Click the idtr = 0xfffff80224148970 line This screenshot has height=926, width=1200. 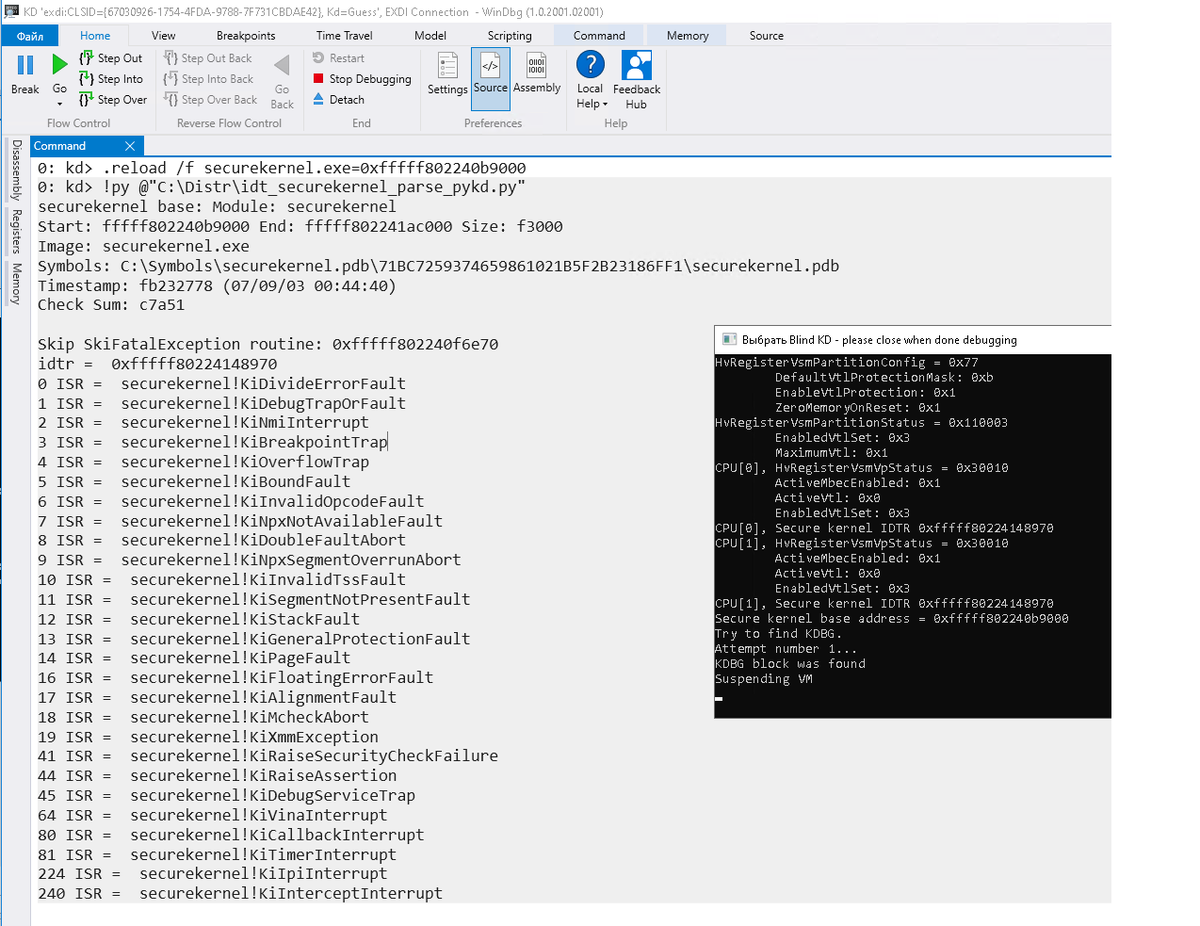click(x=157, y=364)
